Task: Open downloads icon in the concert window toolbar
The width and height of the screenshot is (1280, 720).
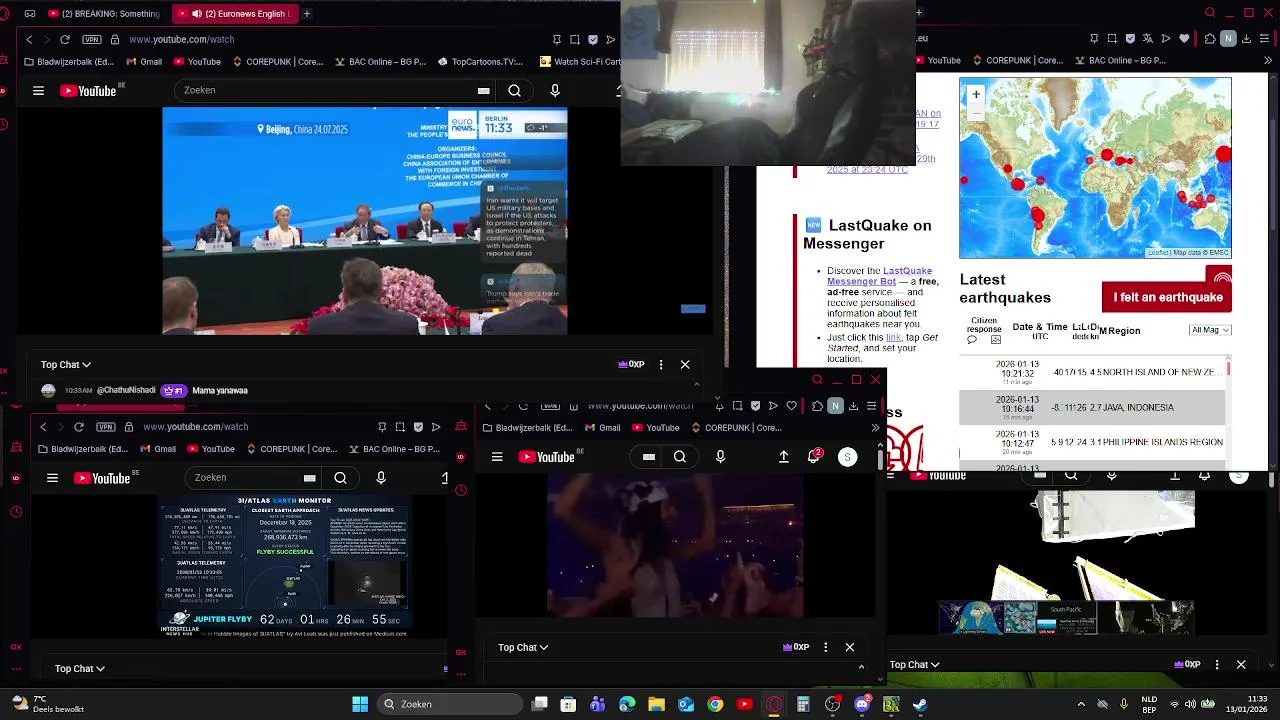Action: [853, 406]
